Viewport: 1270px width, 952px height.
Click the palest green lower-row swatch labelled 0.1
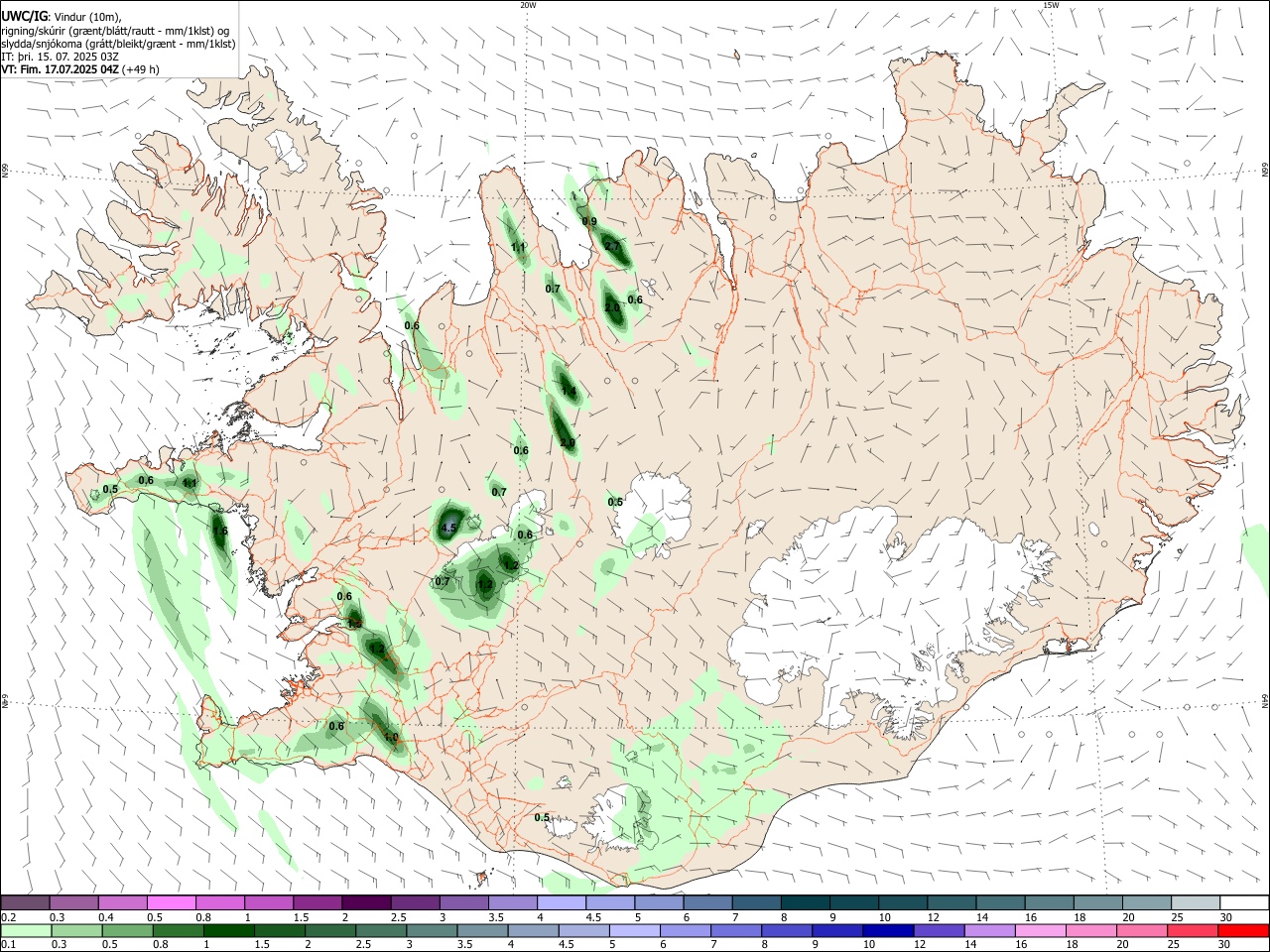(26, 930)
